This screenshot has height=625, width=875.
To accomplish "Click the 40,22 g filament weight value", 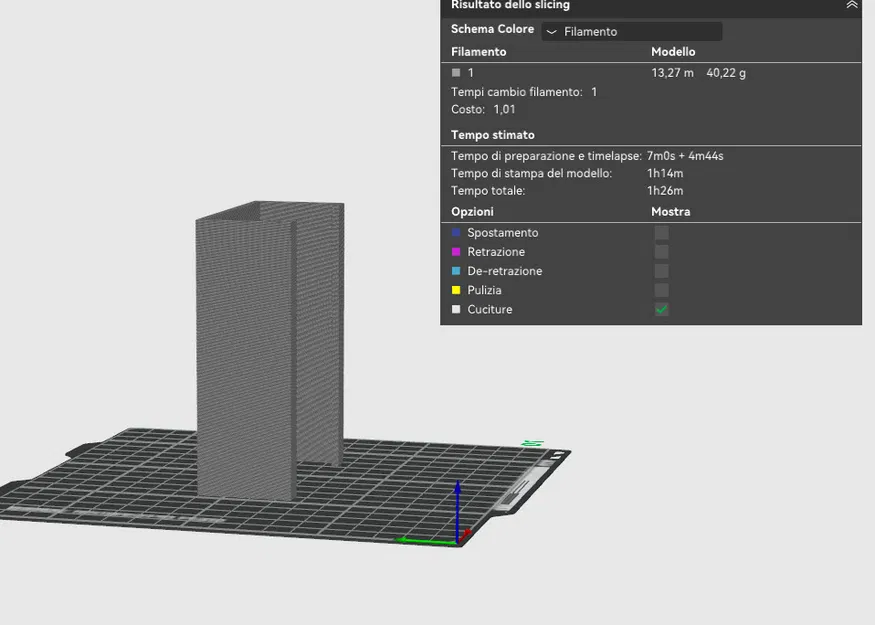I will pos(726,73).
